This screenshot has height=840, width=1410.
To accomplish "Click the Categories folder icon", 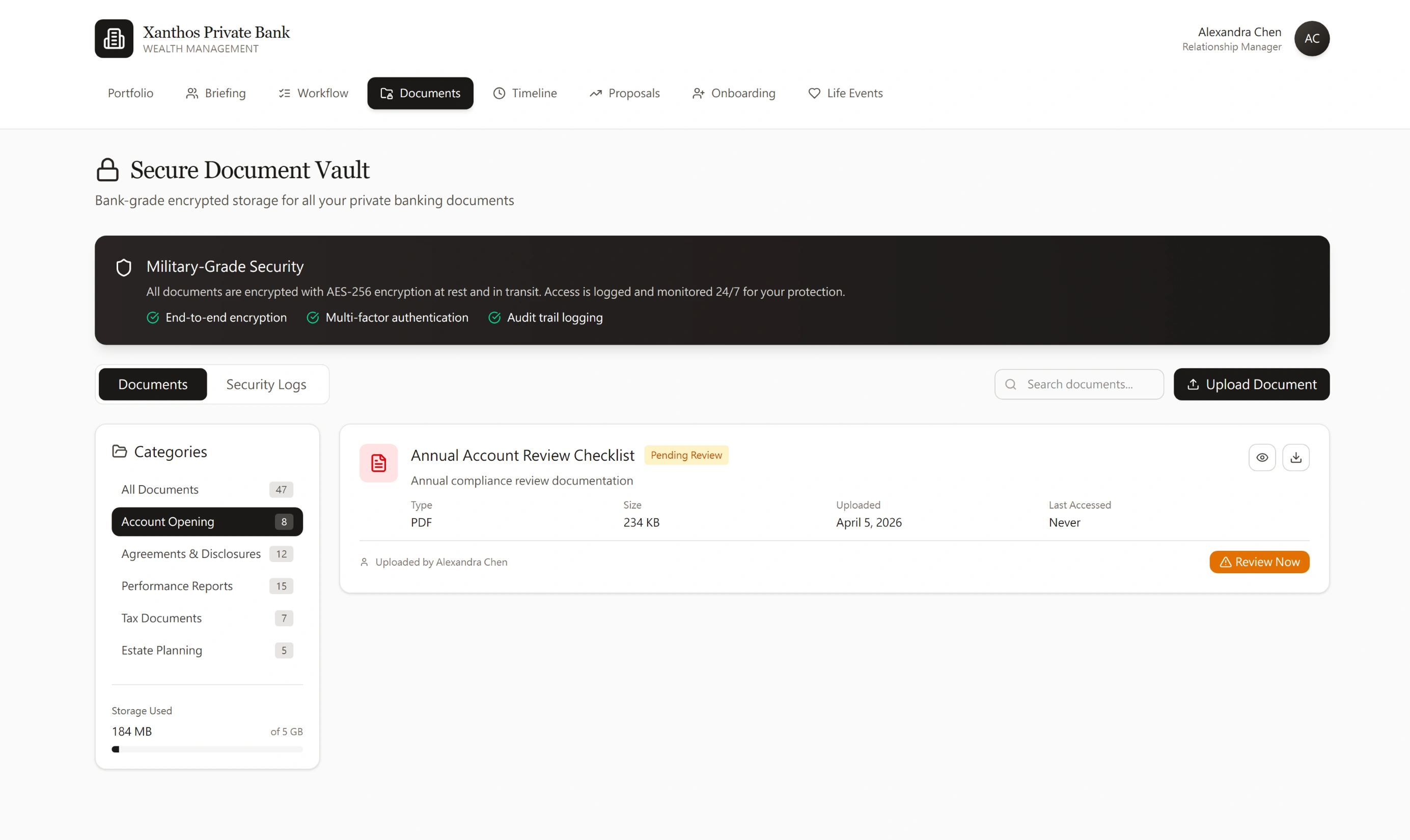I will (120, 451).
